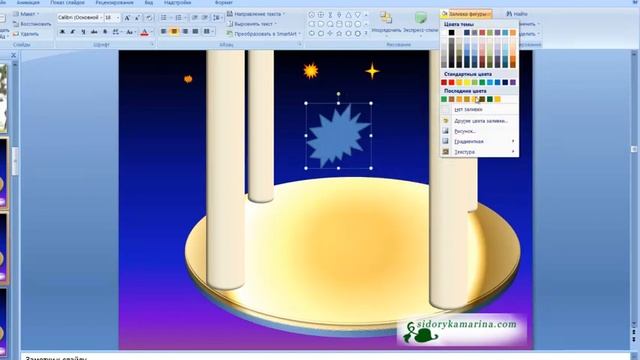Select the 5-point star in shapes gallery
This screenshot has height=360, width=640.
(339, 33)
